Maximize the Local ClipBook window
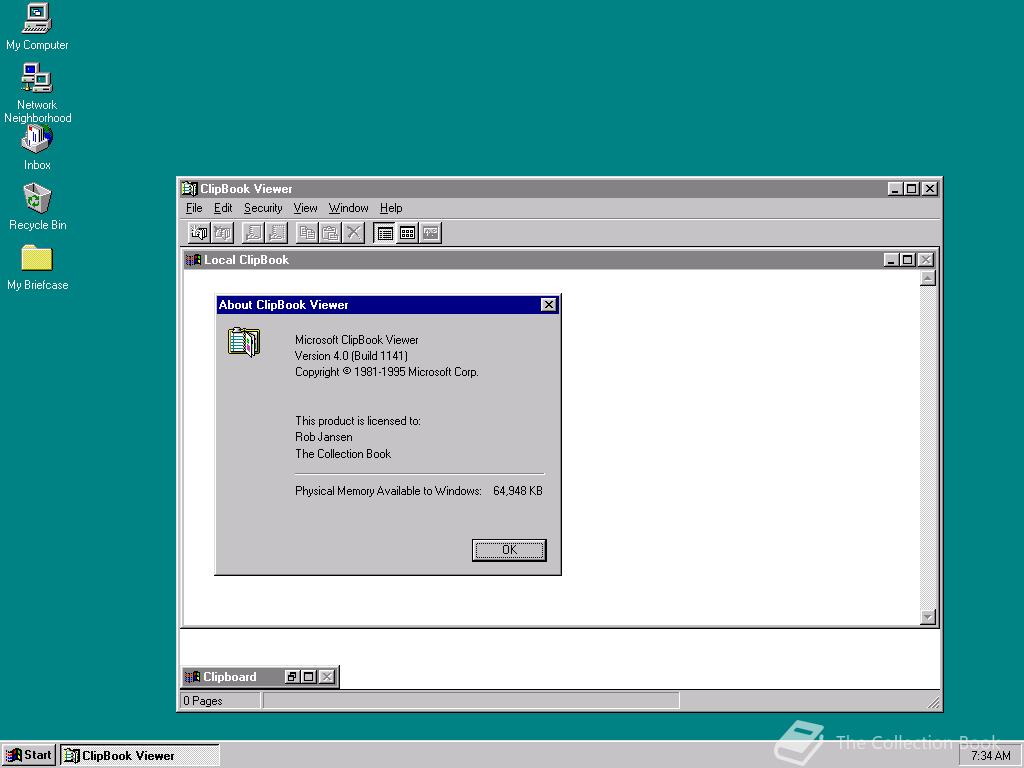1024x768 pixels. pos(907,259)
